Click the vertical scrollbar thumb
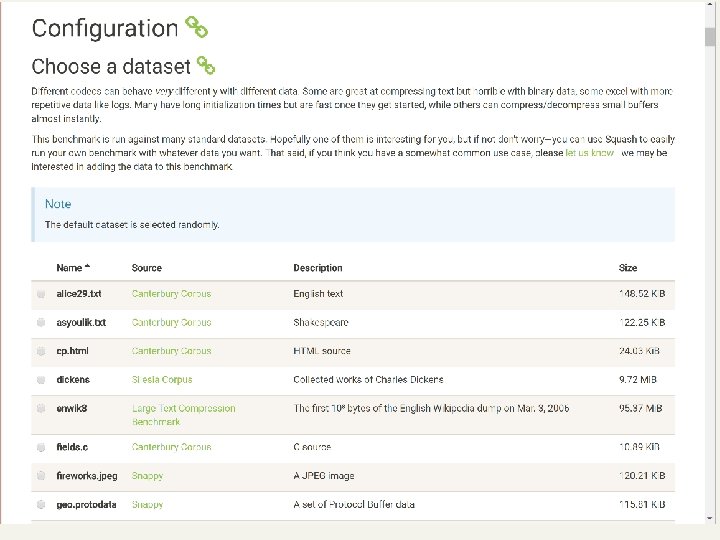The image size is (720, 540). 710,37
